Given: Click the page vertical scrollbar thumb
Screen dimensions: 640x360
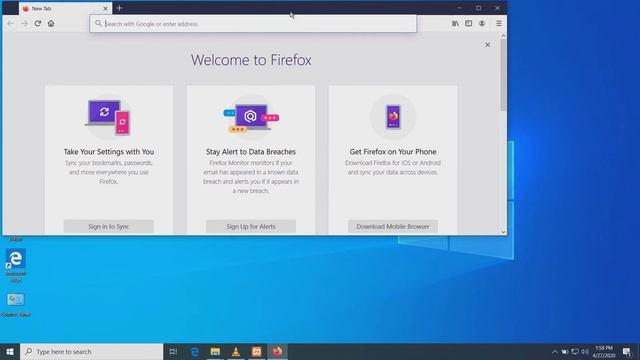Looking at the screenshot, I should click(x=503, y=75).
